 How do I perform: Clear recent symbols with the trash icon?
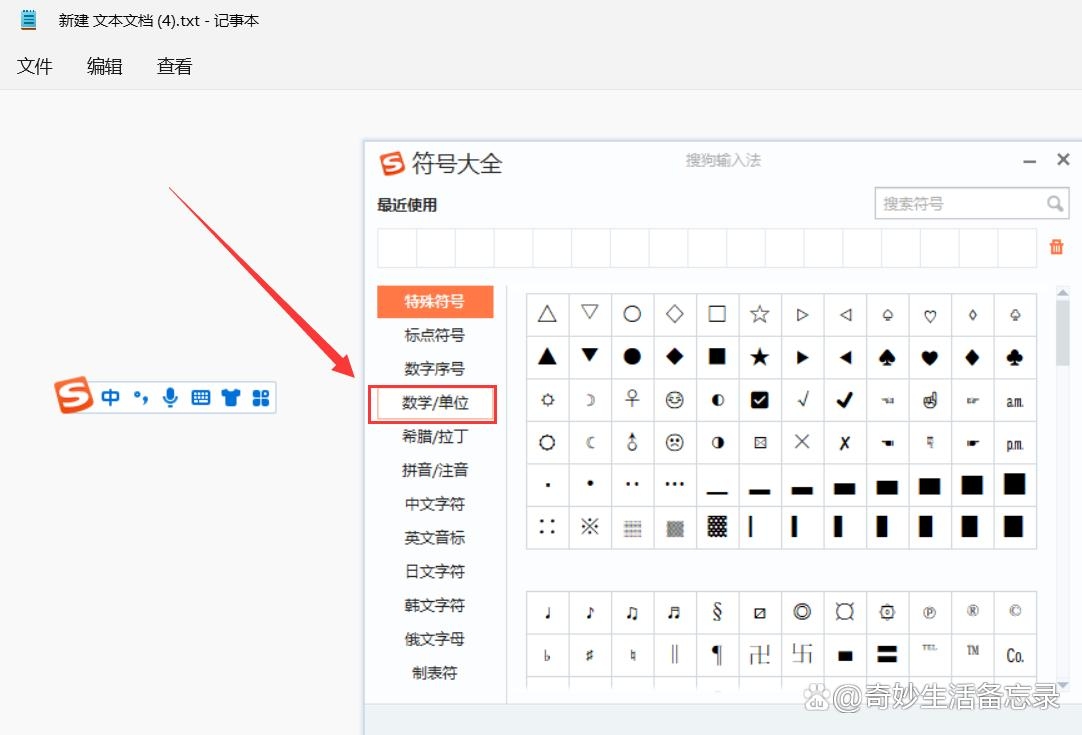1056,247
